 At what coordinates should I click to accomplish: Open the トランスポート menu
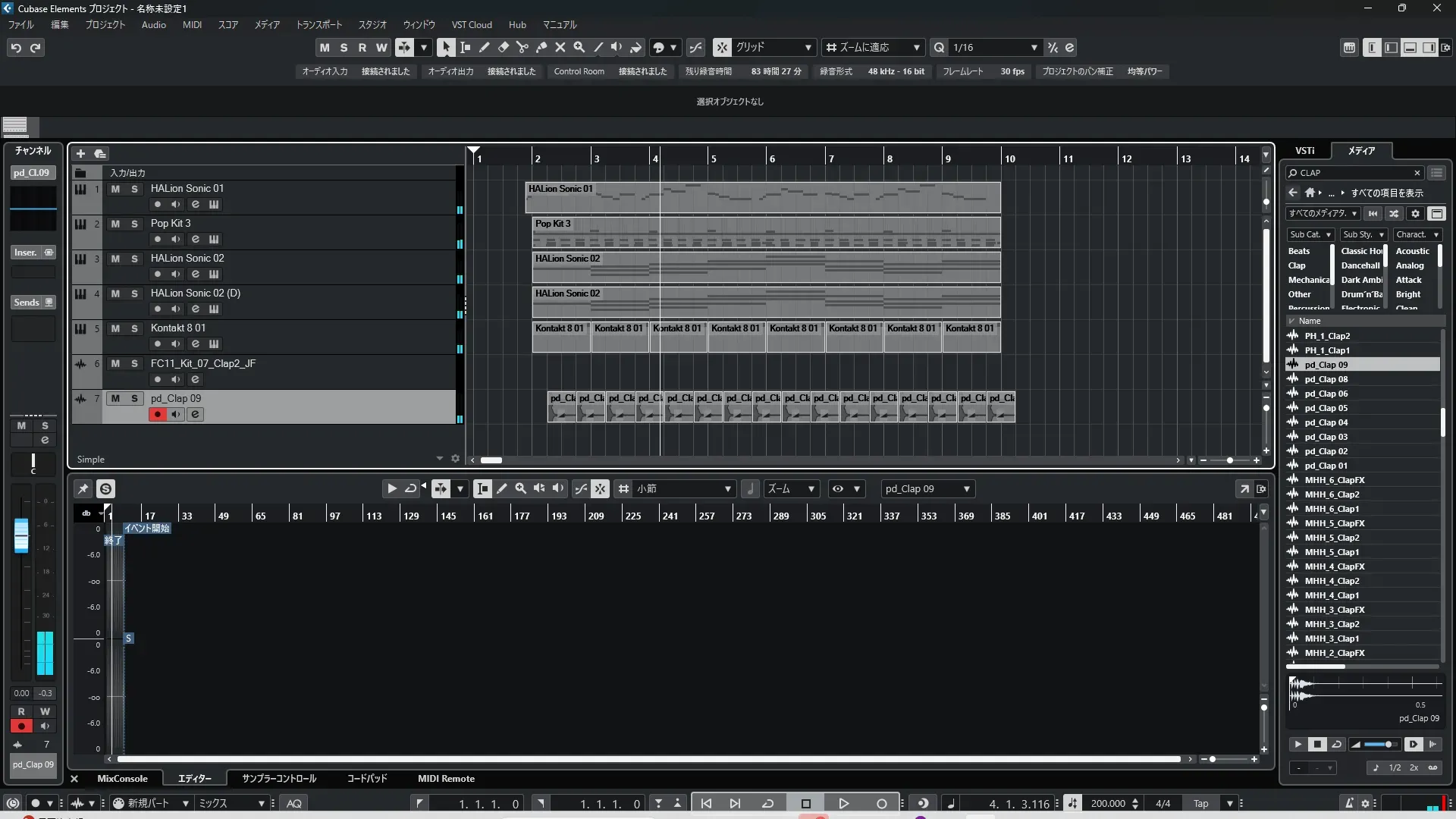click(318, 25)
